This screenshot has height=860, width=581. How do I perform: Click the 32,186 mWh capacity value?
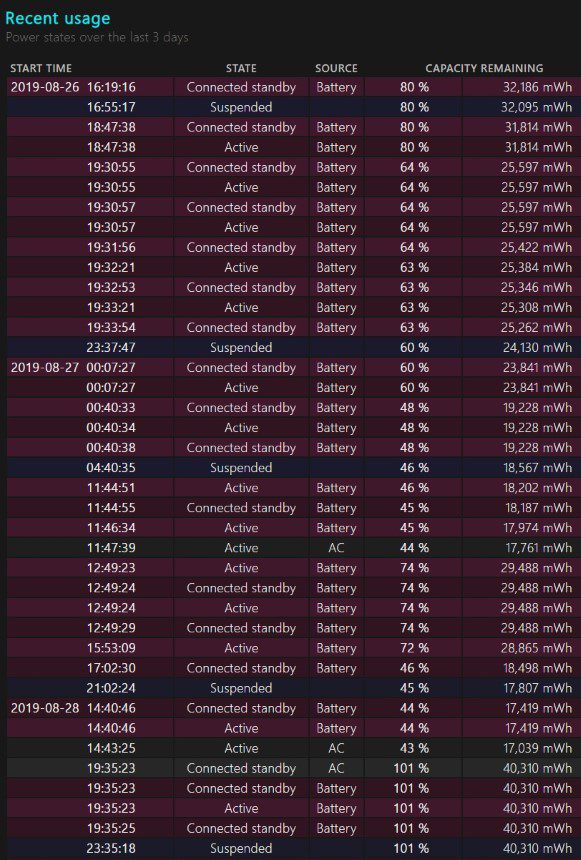pyautogui.click(x=537, y=87)
